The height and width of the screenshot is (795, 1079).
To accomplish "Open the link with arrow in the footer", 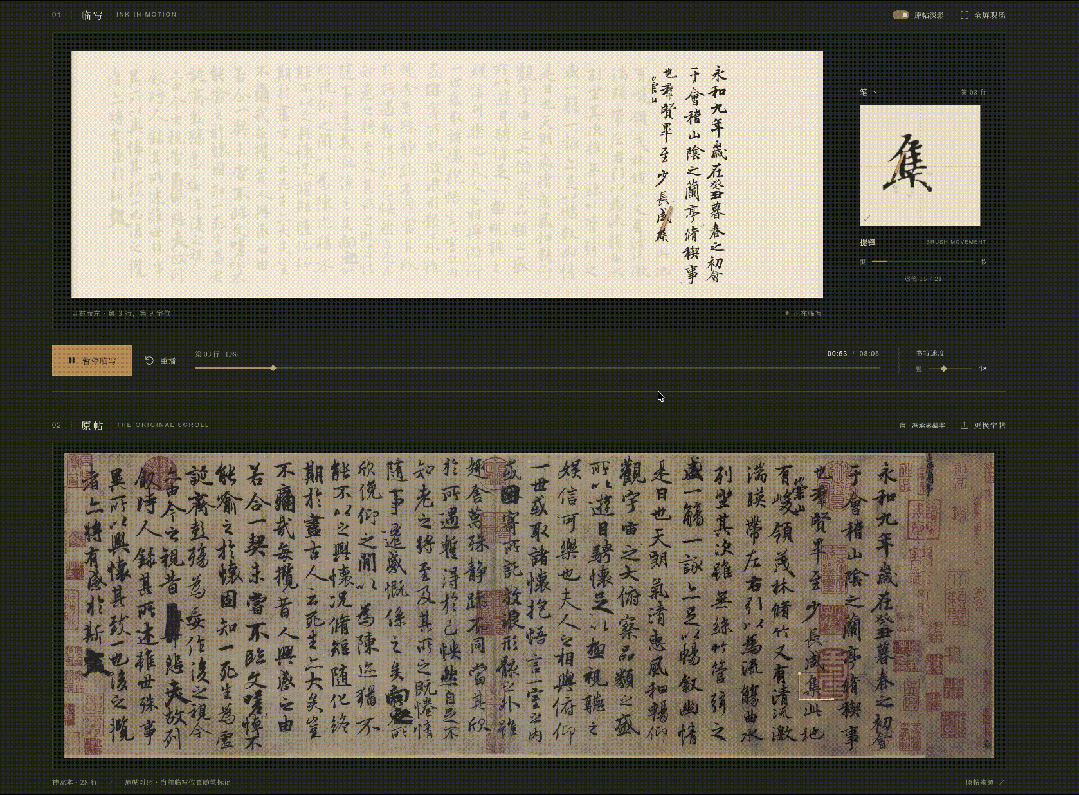I will coord(985,782).
